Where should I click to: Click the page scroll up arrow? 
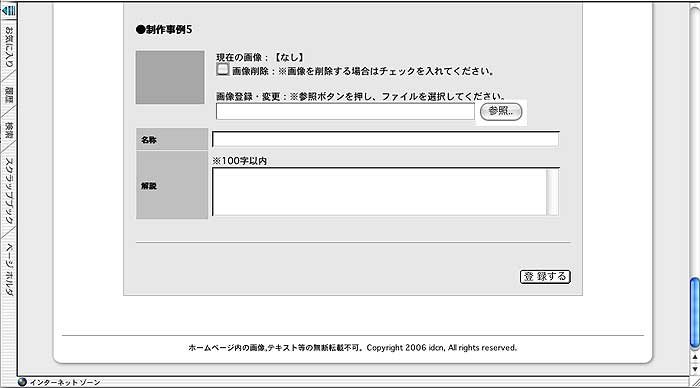(695, 357)
